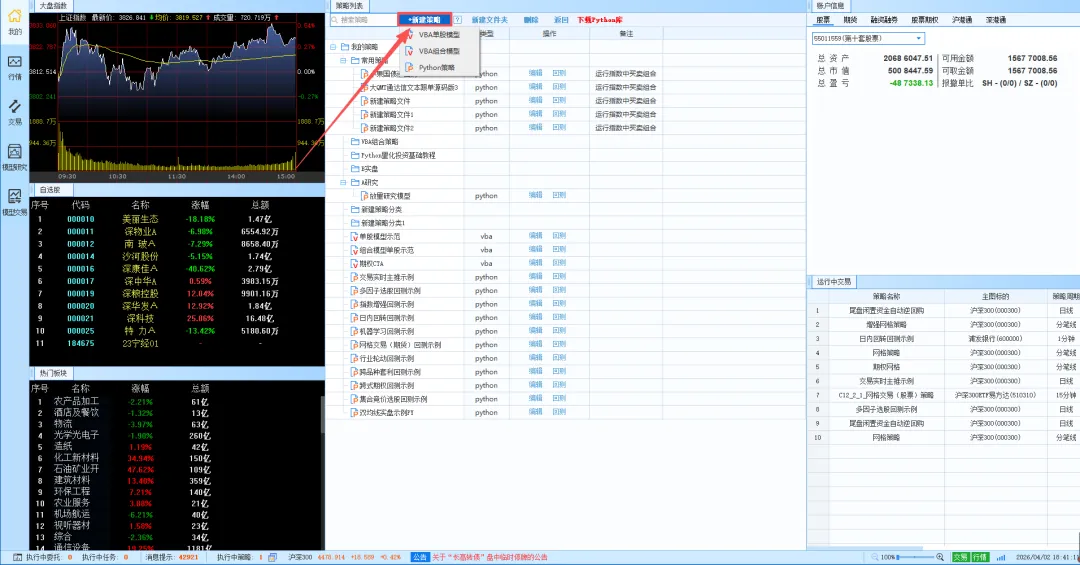
Task: Click the VBA file icon of 期权CTA
Action: tap(355, 263)
